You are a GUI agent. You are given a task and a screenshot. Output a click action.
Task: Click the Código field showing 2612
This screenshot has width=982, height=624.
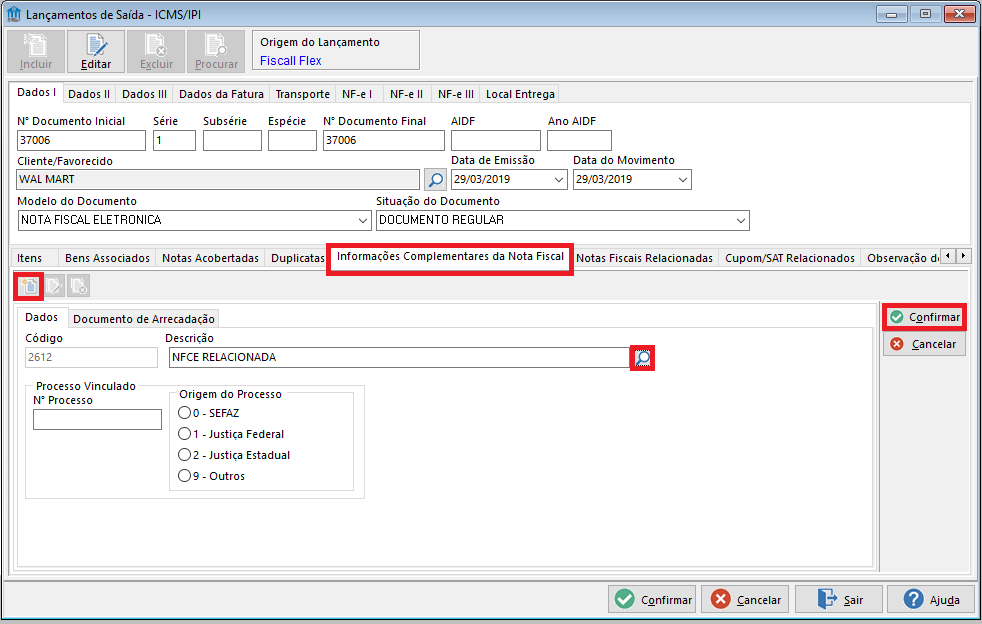91,357
